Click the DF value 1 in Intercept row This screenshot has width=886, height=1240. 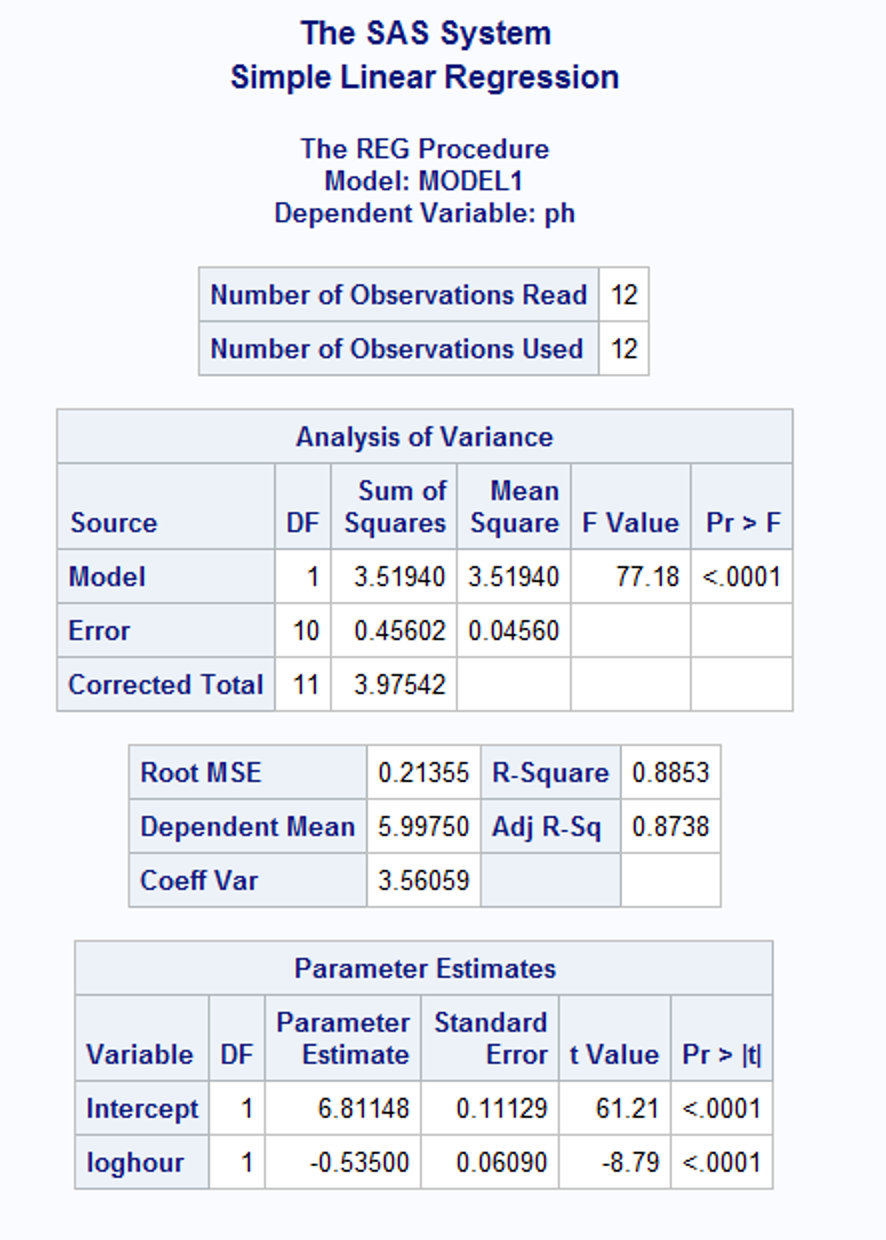246,1109
